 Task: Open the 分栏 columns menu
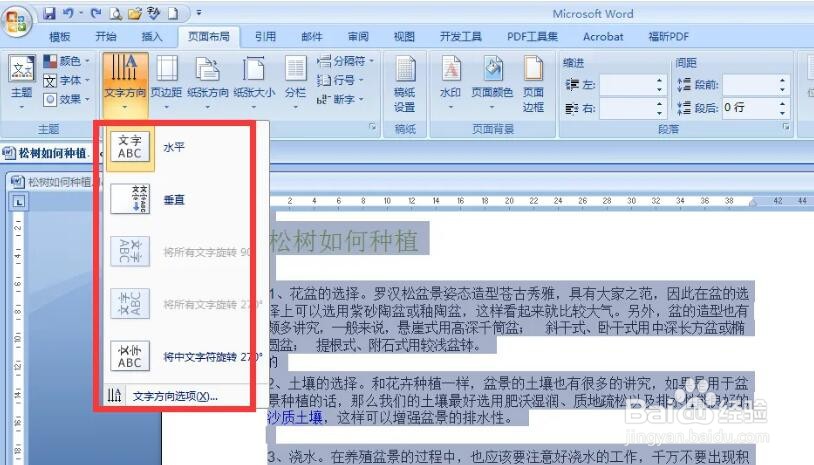pos(295,83)
